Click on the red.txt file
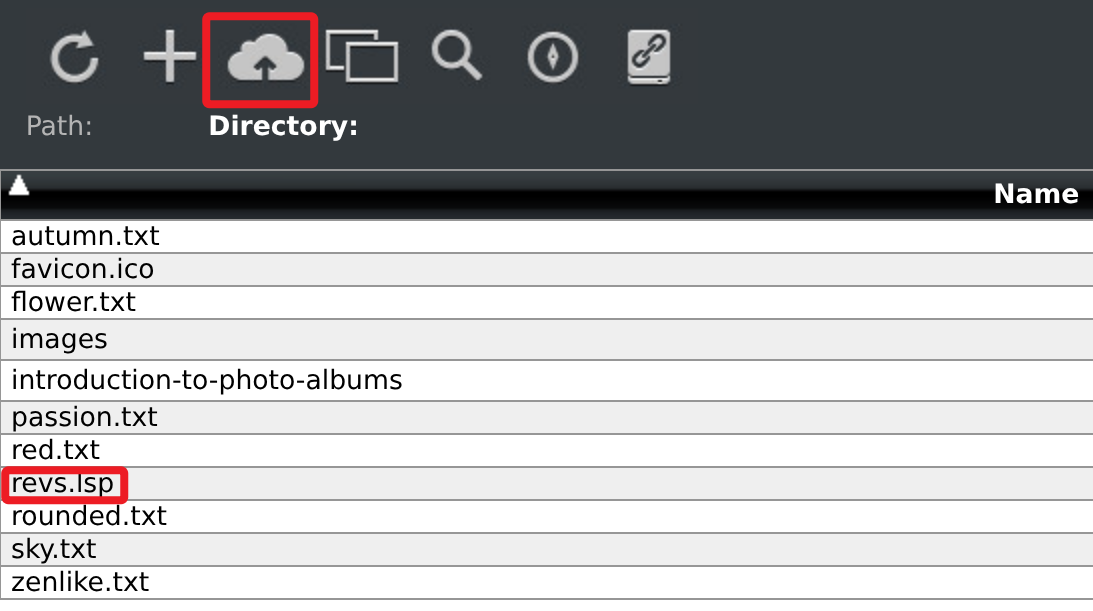The image size is (1093, 611). (x=56, y=450)
